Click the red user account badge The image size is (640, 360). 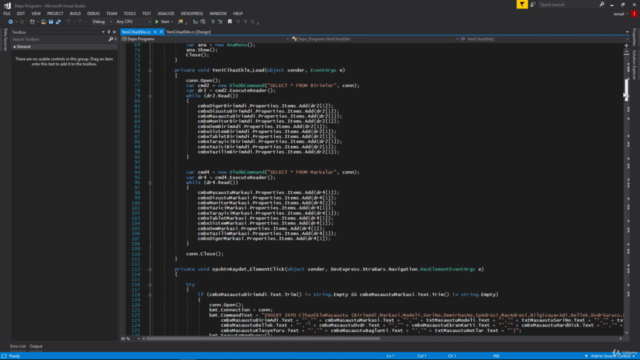634,13
